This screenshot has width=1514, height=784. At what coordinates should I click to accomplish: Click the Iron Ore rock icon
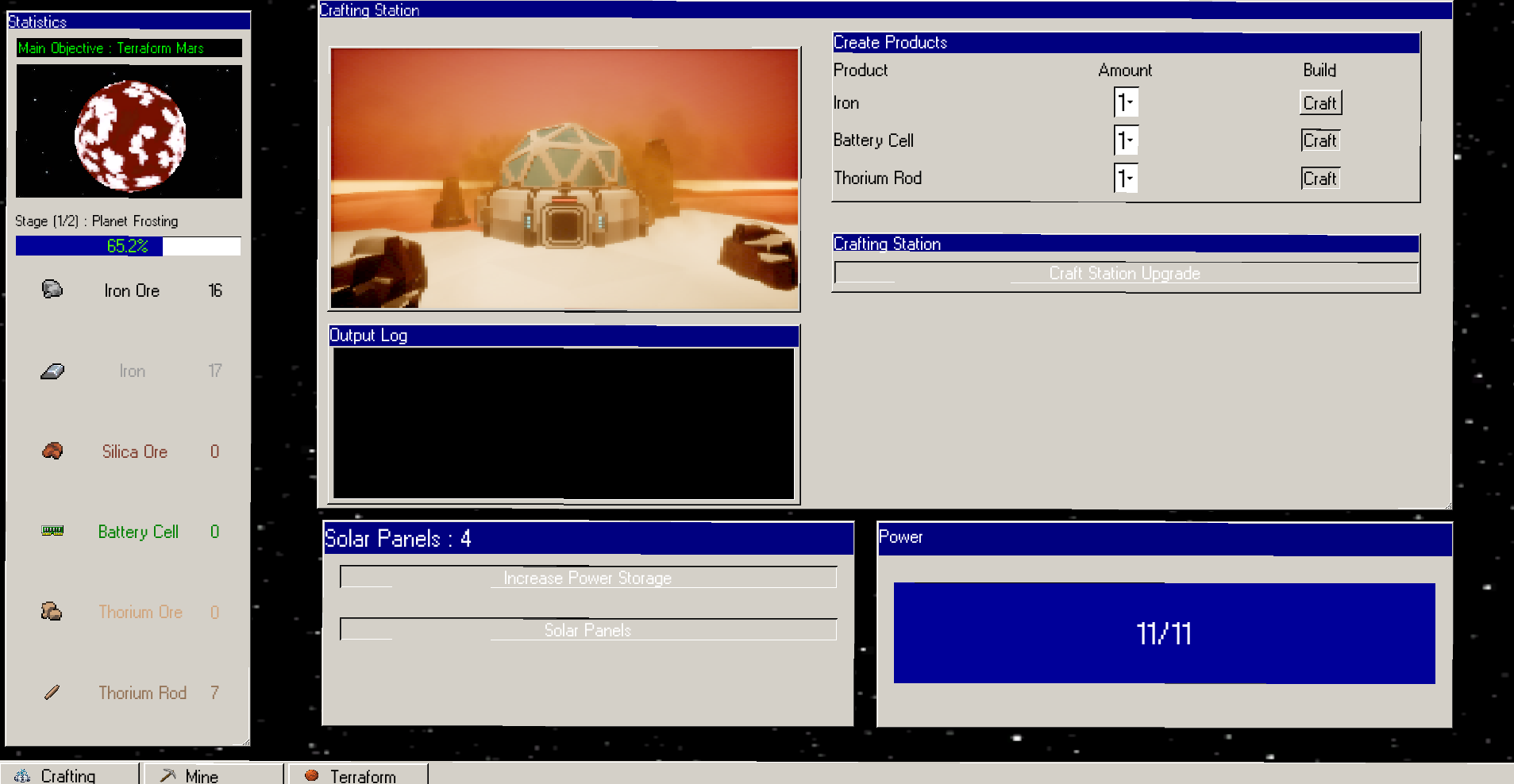point(52,290)
